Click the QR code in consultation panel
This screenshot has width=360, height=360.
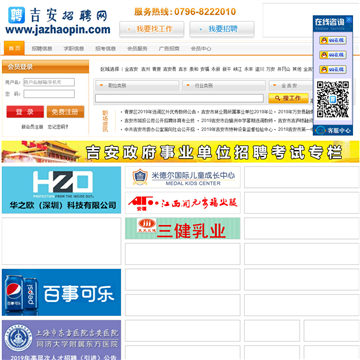coord(333,99)
